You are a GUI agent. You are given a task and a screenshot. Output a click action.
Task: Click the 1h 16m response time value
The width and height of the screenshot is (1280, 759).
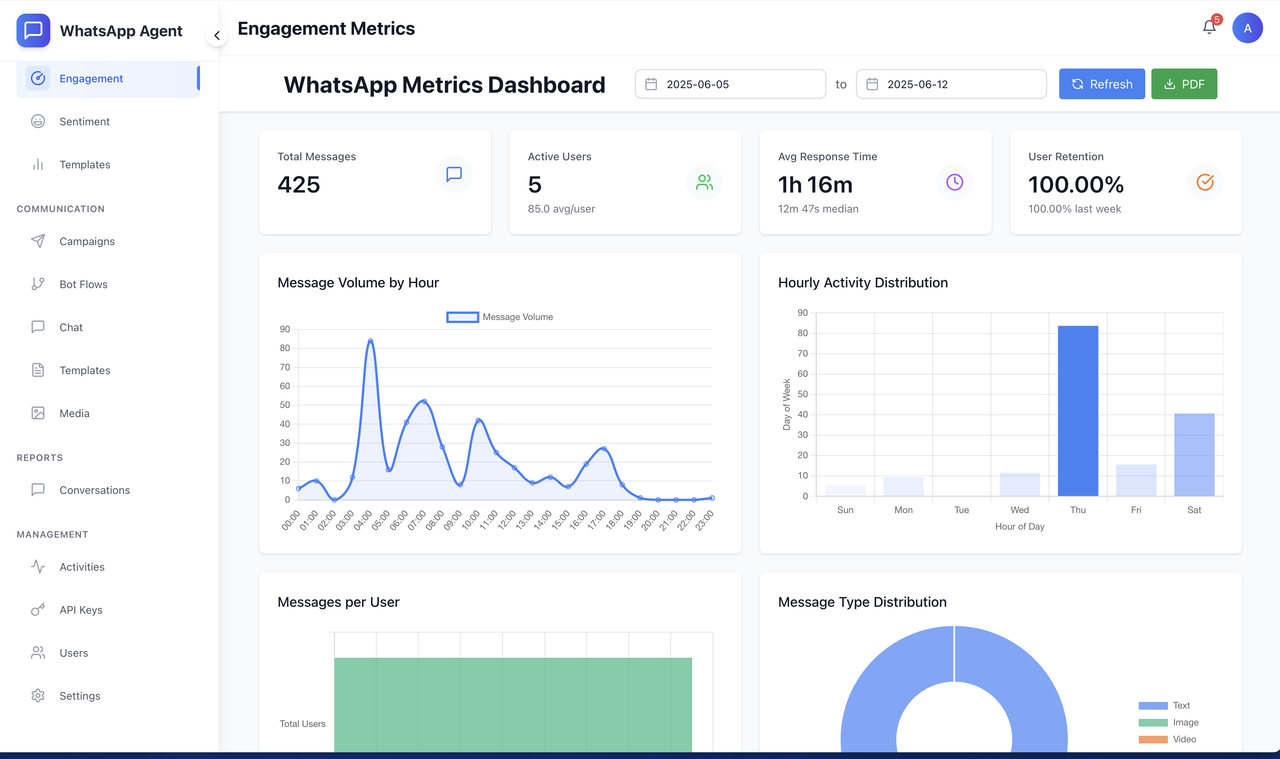point(815,184)
